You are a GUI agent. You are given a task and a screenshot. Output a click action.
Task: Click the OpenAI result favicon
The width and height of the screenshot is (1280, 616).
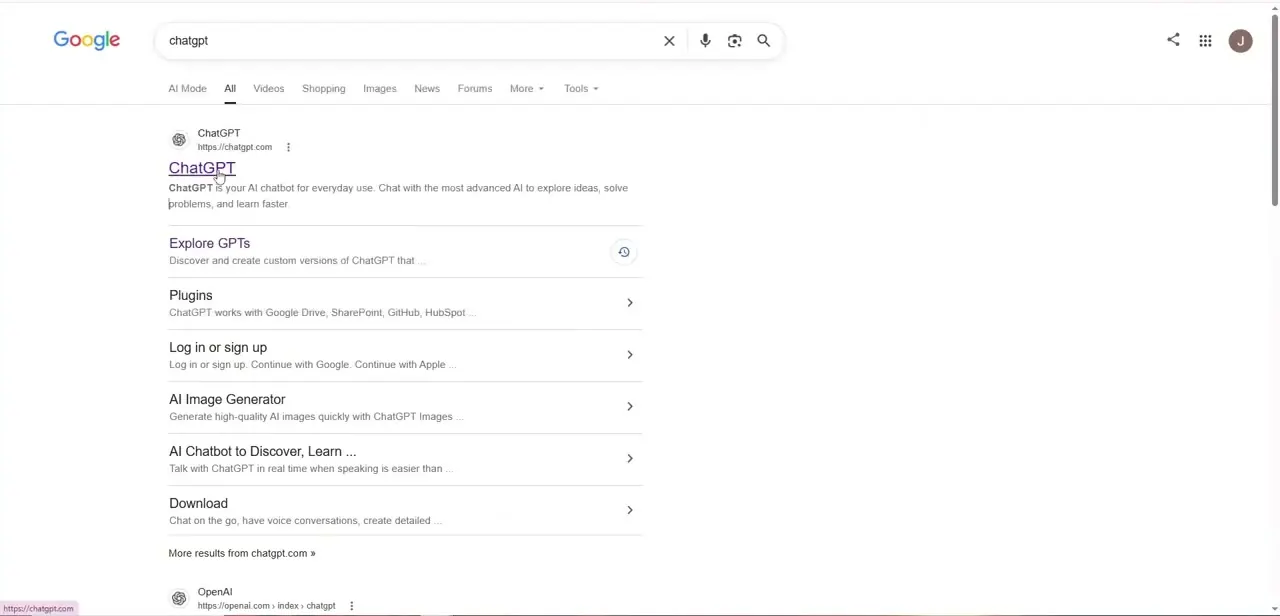179,599
